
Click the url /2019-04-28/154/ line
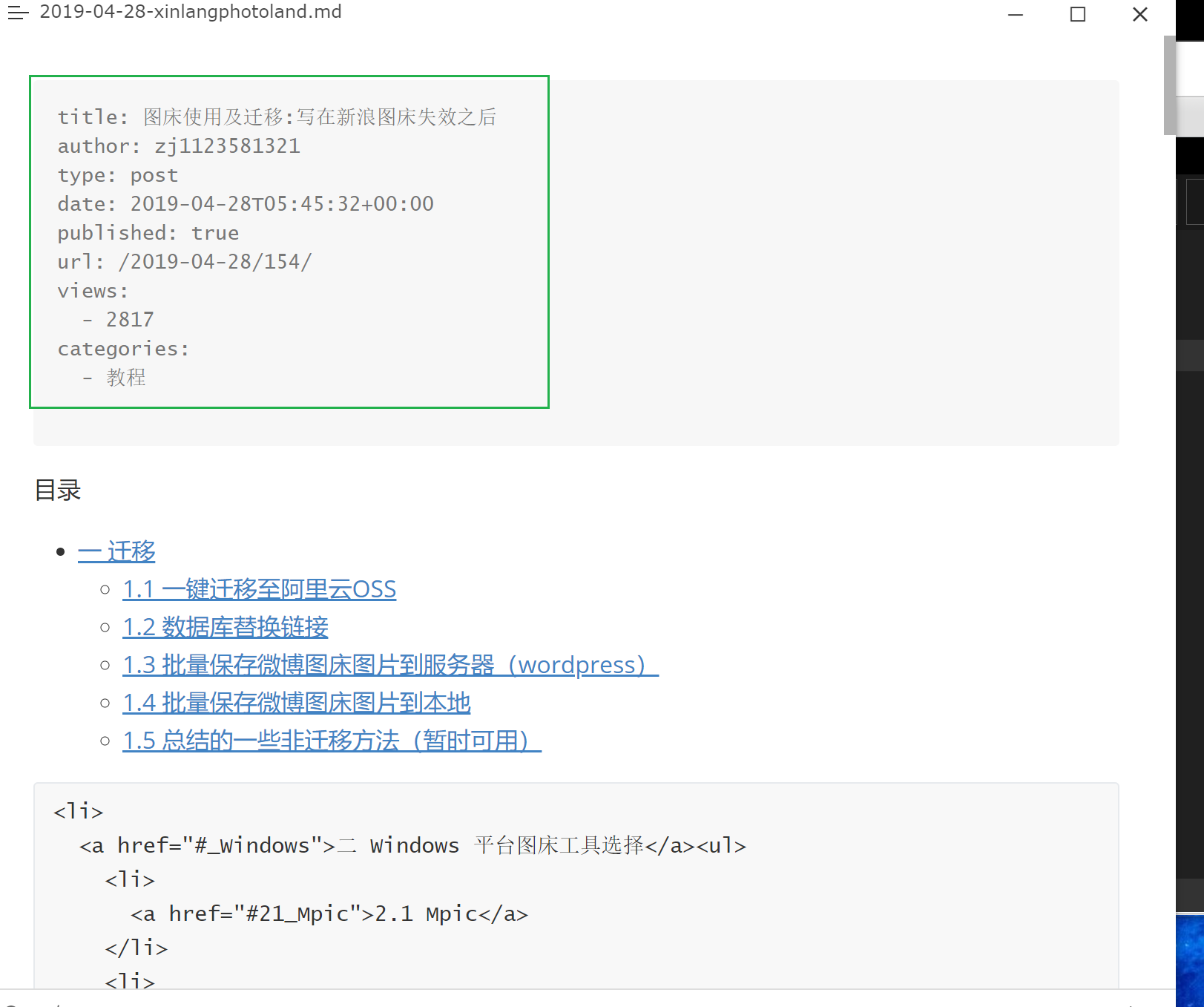pos(185,262)
